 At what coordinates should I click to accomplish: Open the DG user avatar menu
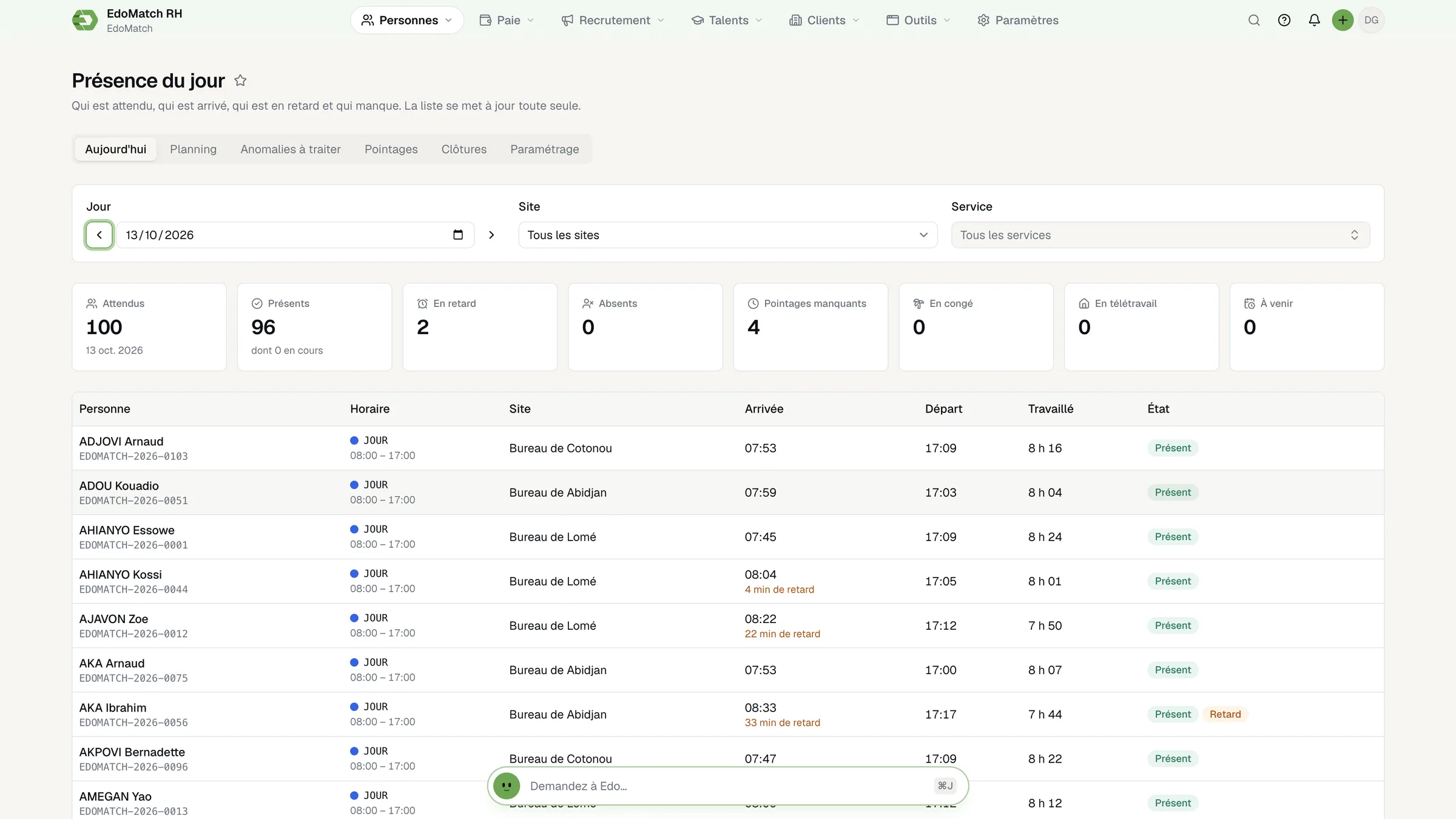tap(1371, 20)
